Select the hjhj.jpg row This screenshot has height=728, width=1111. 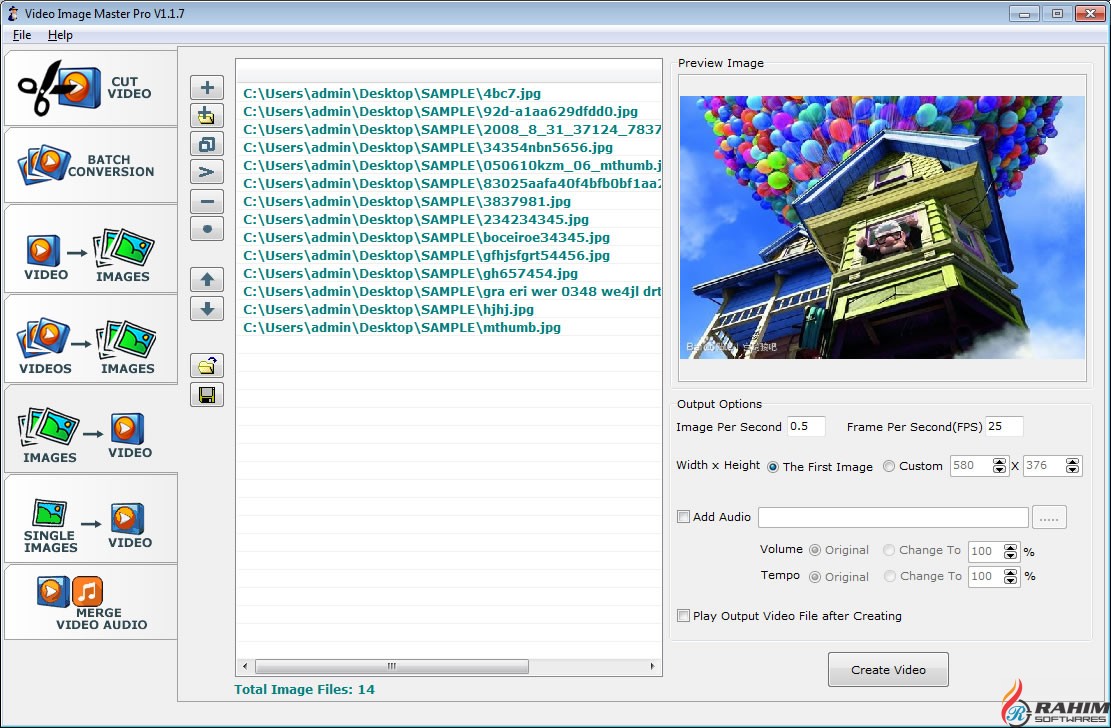(x=449, y=310)
